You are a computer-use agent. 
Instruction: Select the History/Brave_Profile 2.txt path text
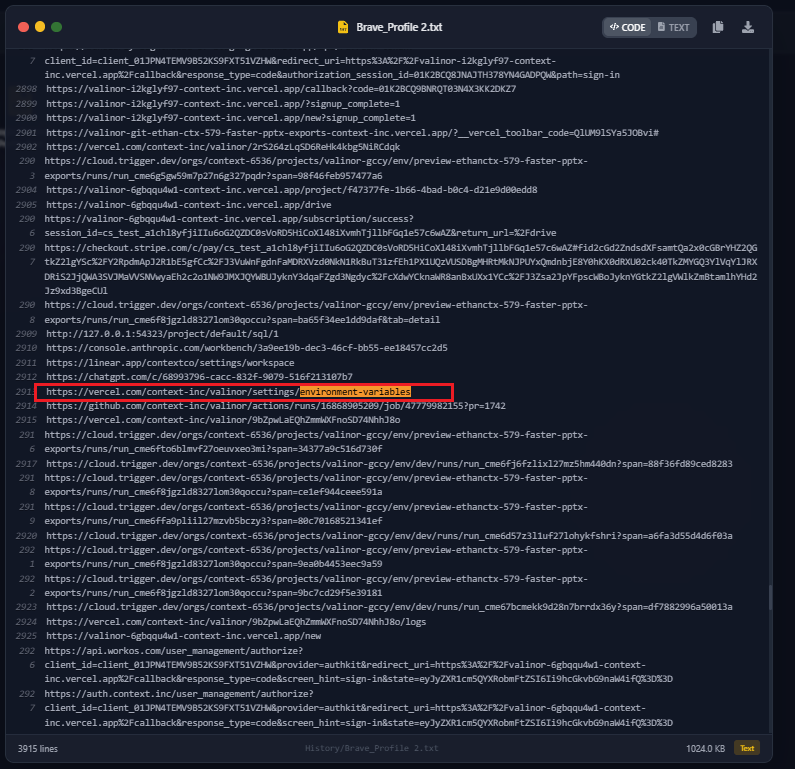372,748
